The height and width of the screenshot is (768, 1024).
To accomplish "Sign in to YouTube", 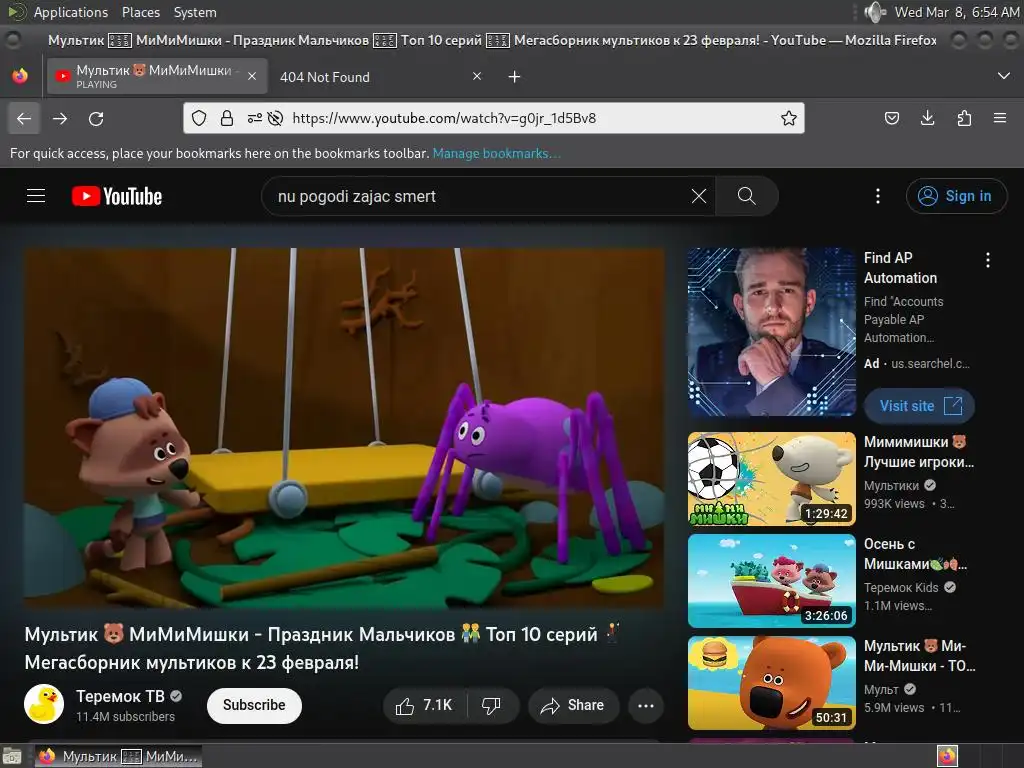I will click(956, 196).
